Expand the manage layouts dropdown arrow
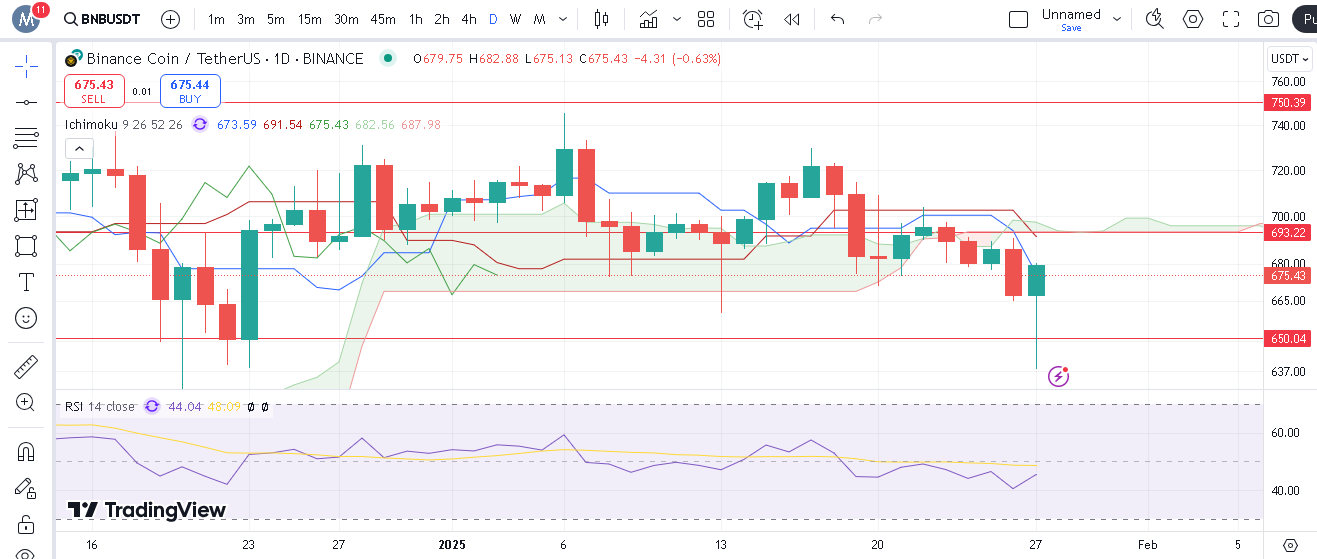This screenshot has width=1317, height=559. (1117, 19)
